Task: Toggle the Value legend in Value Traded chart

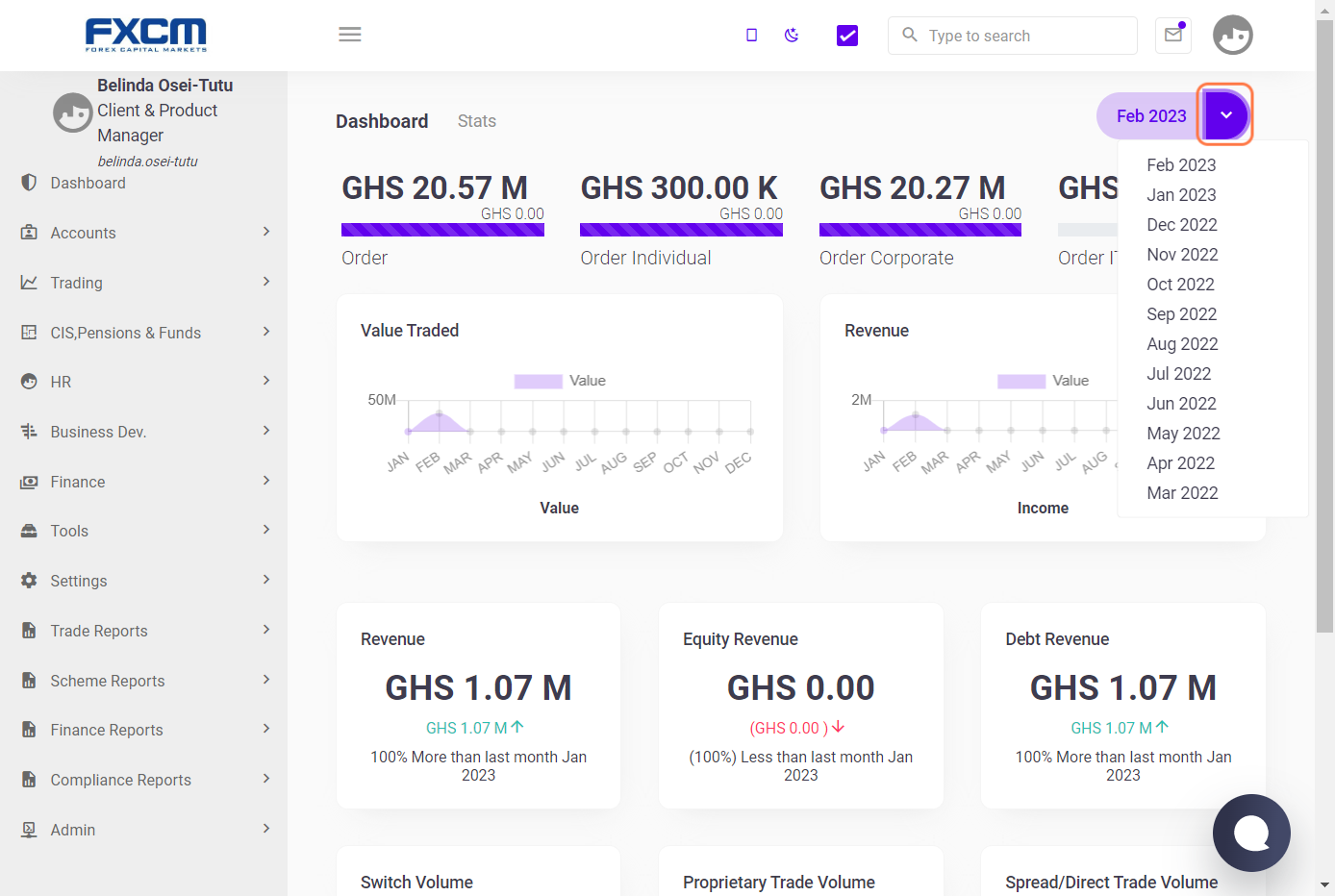Action: click(560, 381)
